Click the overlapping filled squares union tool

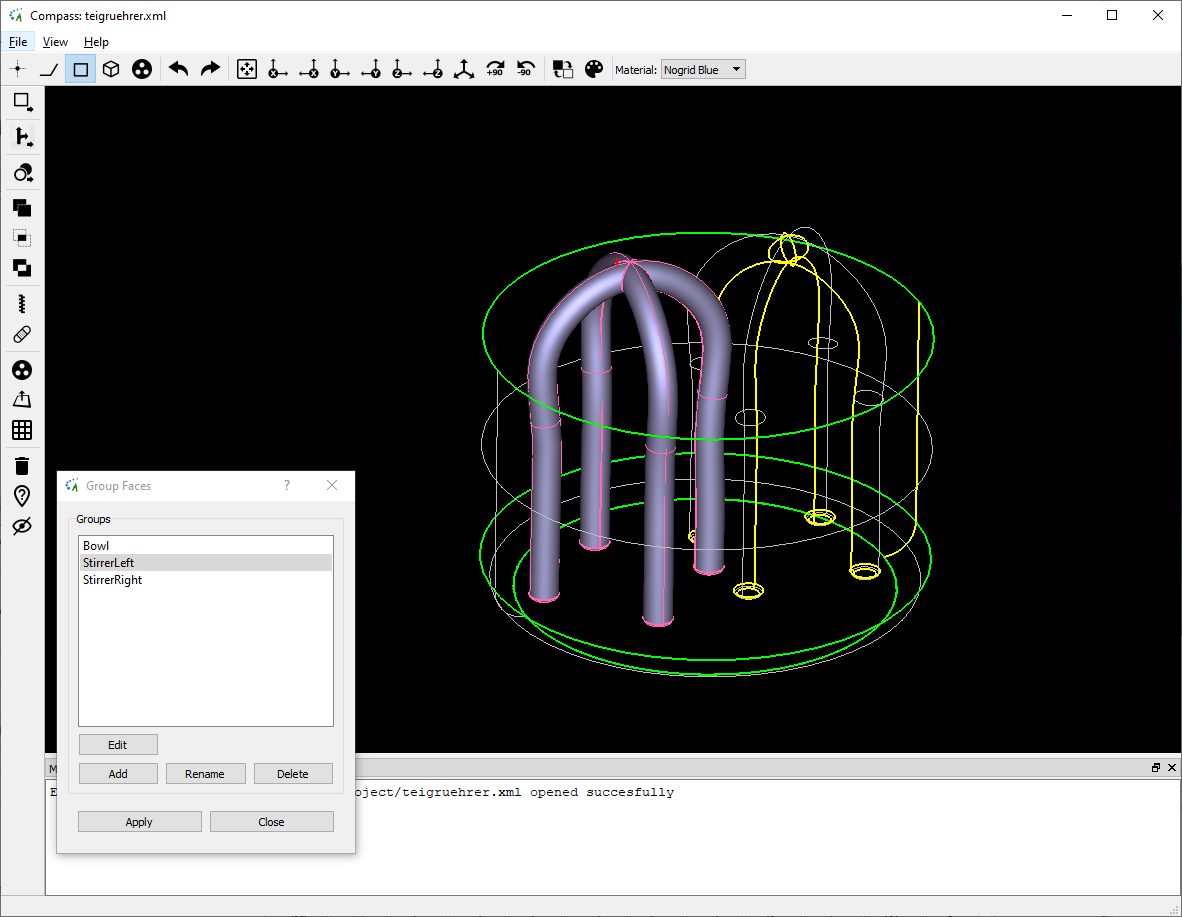23,207
